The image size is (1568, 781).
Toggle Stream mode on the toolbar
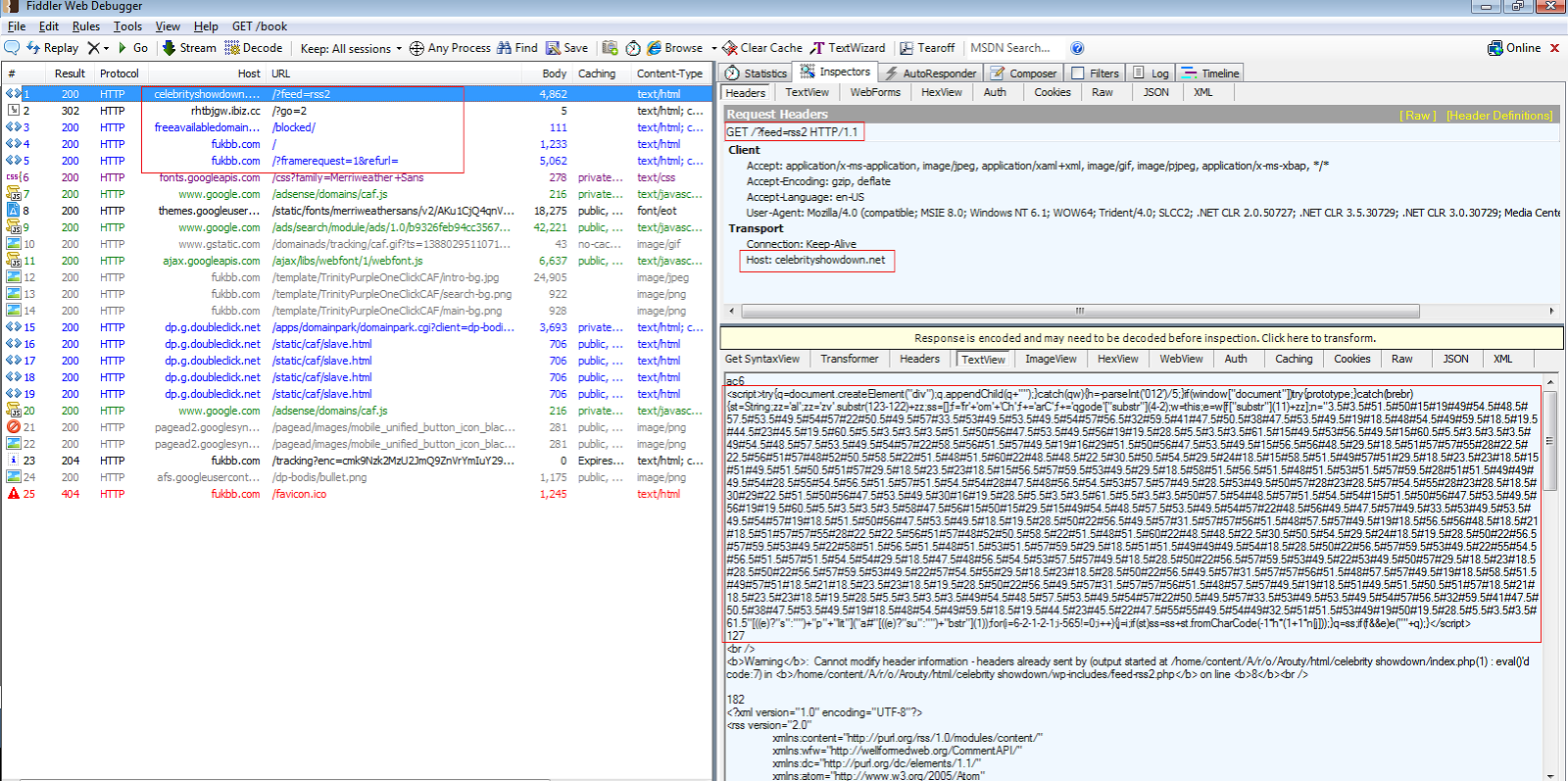pyautogui.click(x=188, y=48)
